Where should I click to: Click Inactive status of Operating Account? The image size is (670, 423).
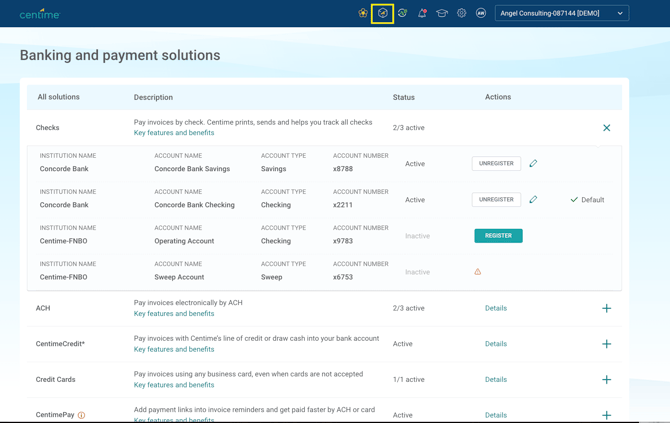point(417,236)
